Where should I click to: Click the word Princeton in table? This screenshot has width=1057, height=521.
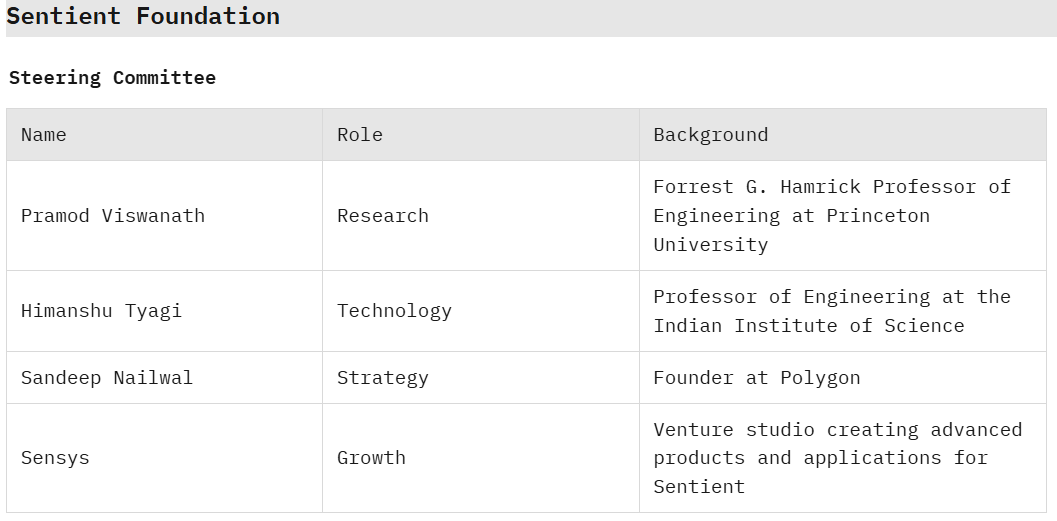pyautogui.click(x=878, y=216)
